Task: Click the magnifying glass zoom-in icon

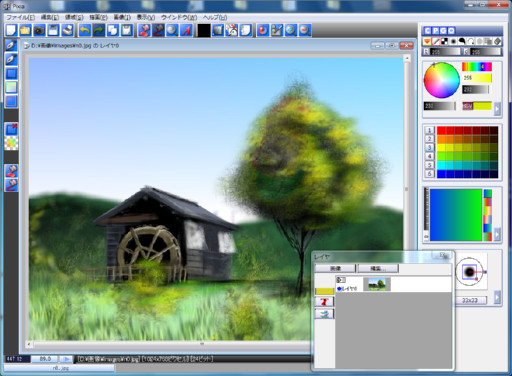Action: tap(291, 30)
